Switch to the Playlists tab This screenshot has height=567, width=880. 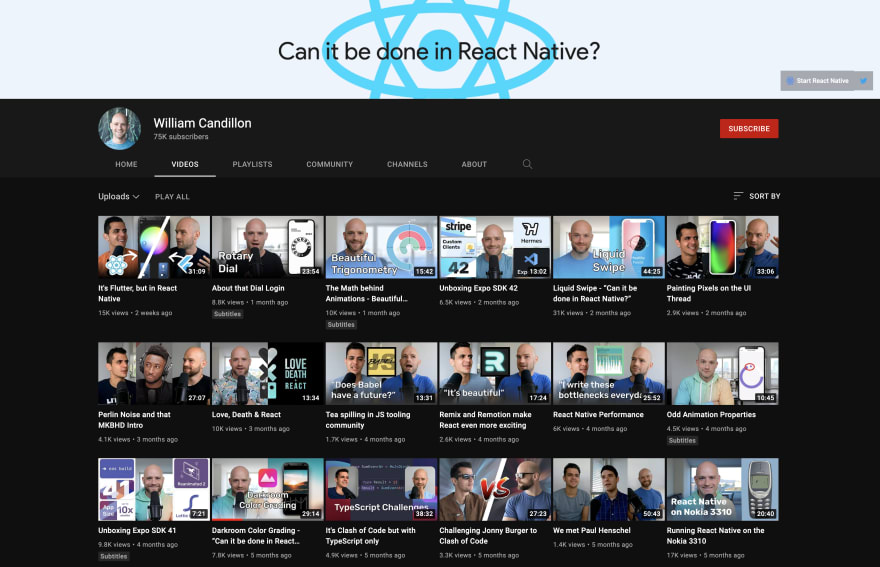click(253, 164)
